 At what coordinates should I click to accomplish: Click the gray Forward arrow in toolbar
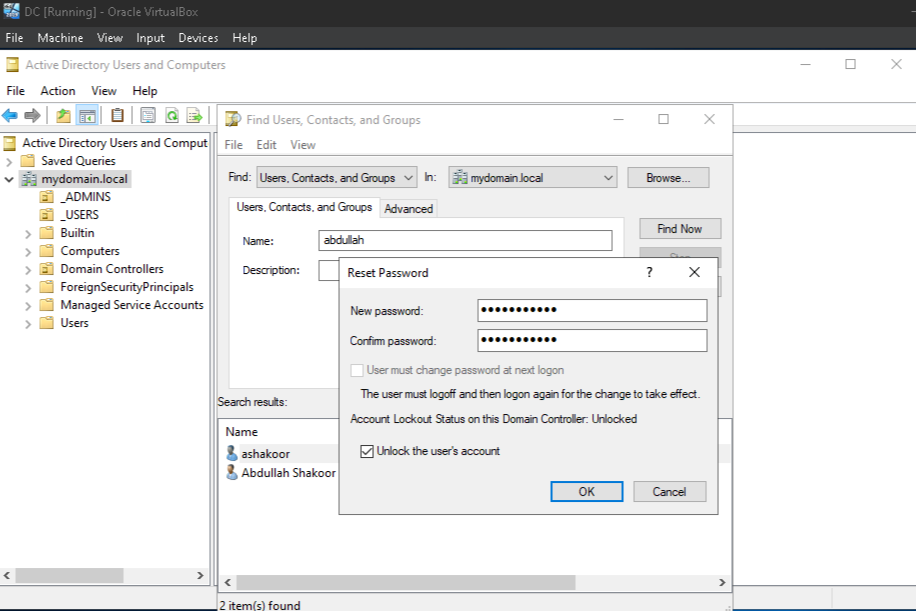(32, 116)
